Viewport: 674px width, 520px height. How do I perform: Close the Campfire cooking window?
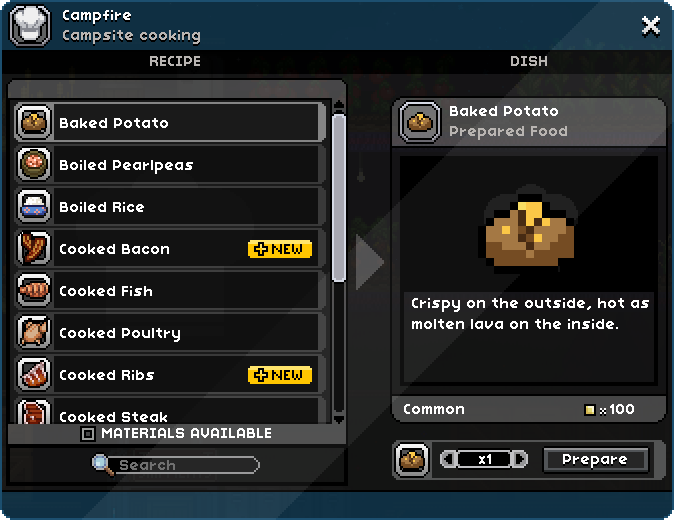650,26
